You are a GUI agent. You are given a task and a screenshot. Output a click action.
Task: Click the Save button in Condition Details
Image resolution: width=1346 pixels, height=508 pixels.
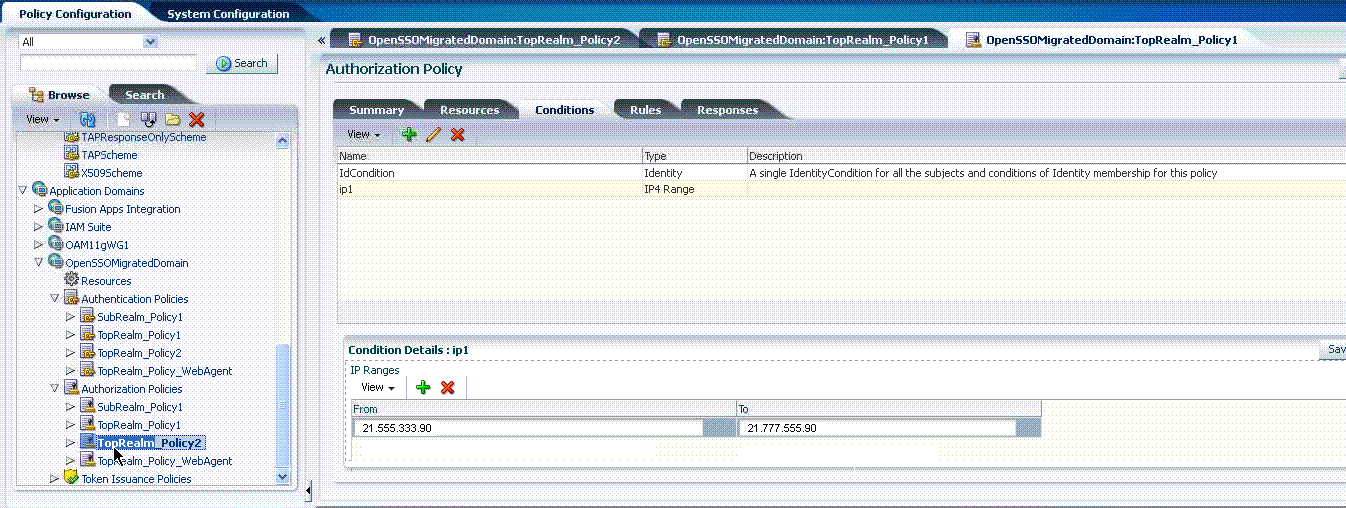1334,350
